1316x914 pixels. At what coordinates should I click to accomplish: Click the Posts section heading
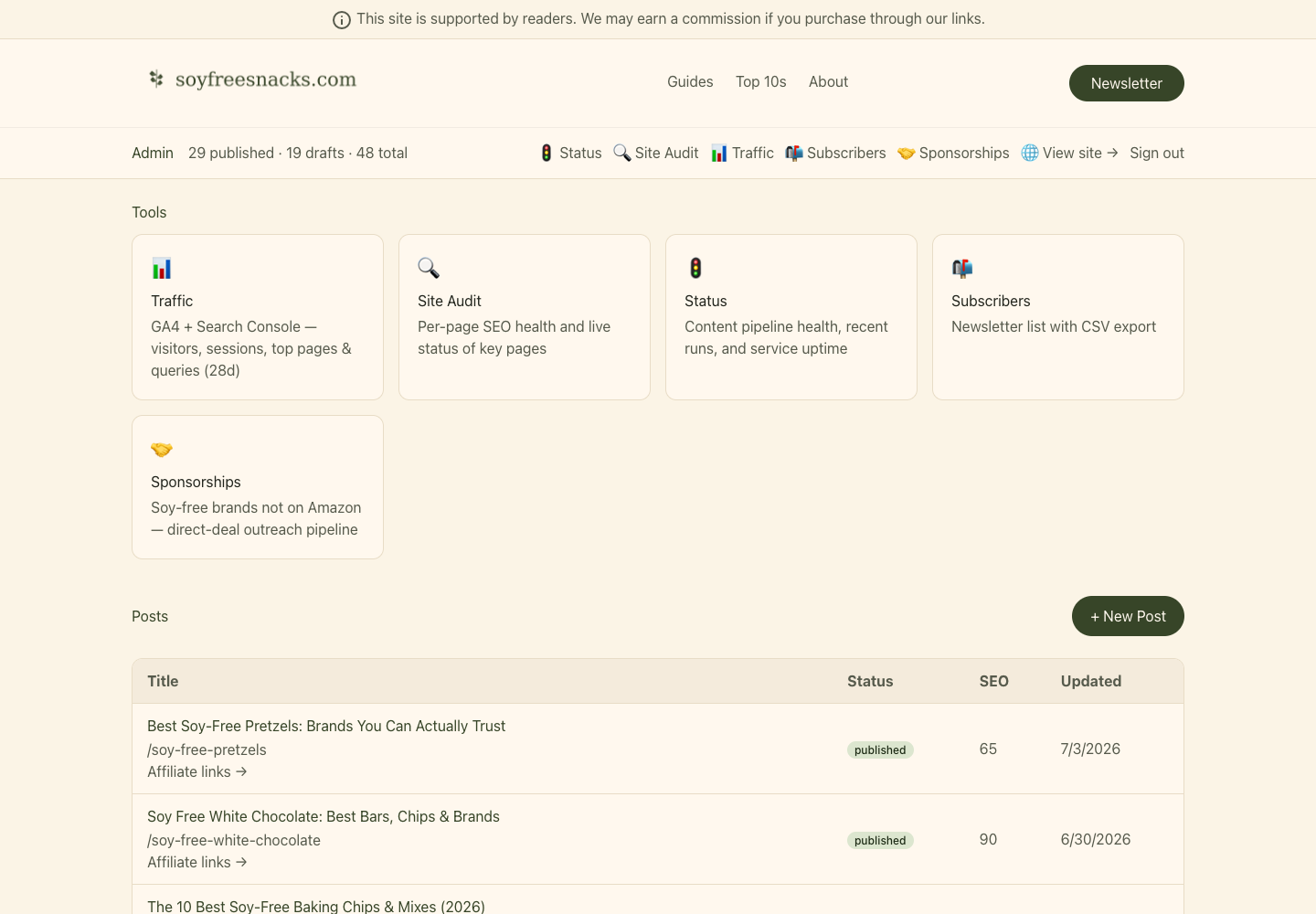pyautogui.click(x=150, y=616)
